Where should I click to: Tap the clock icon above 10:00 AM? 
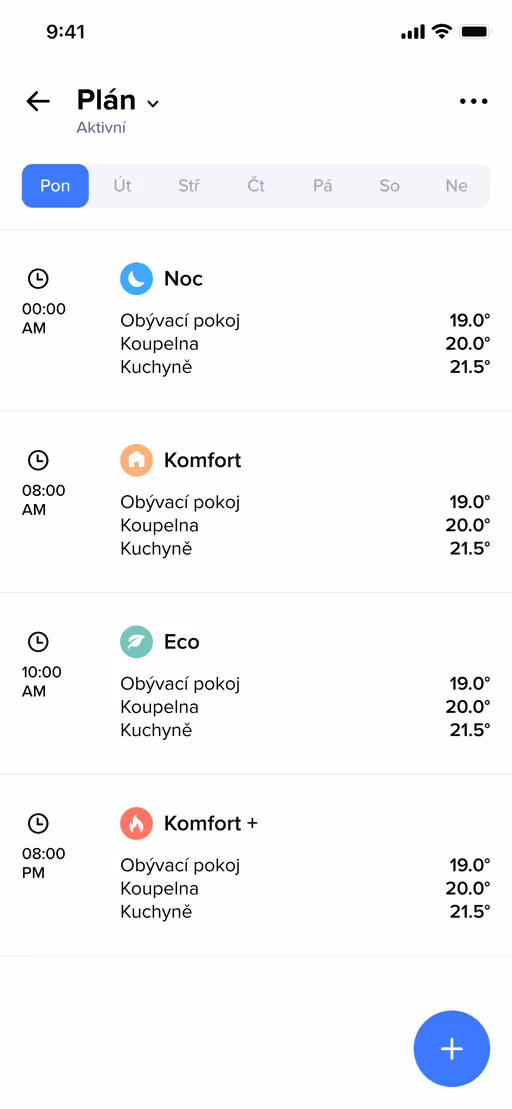[x=38, y=642]
